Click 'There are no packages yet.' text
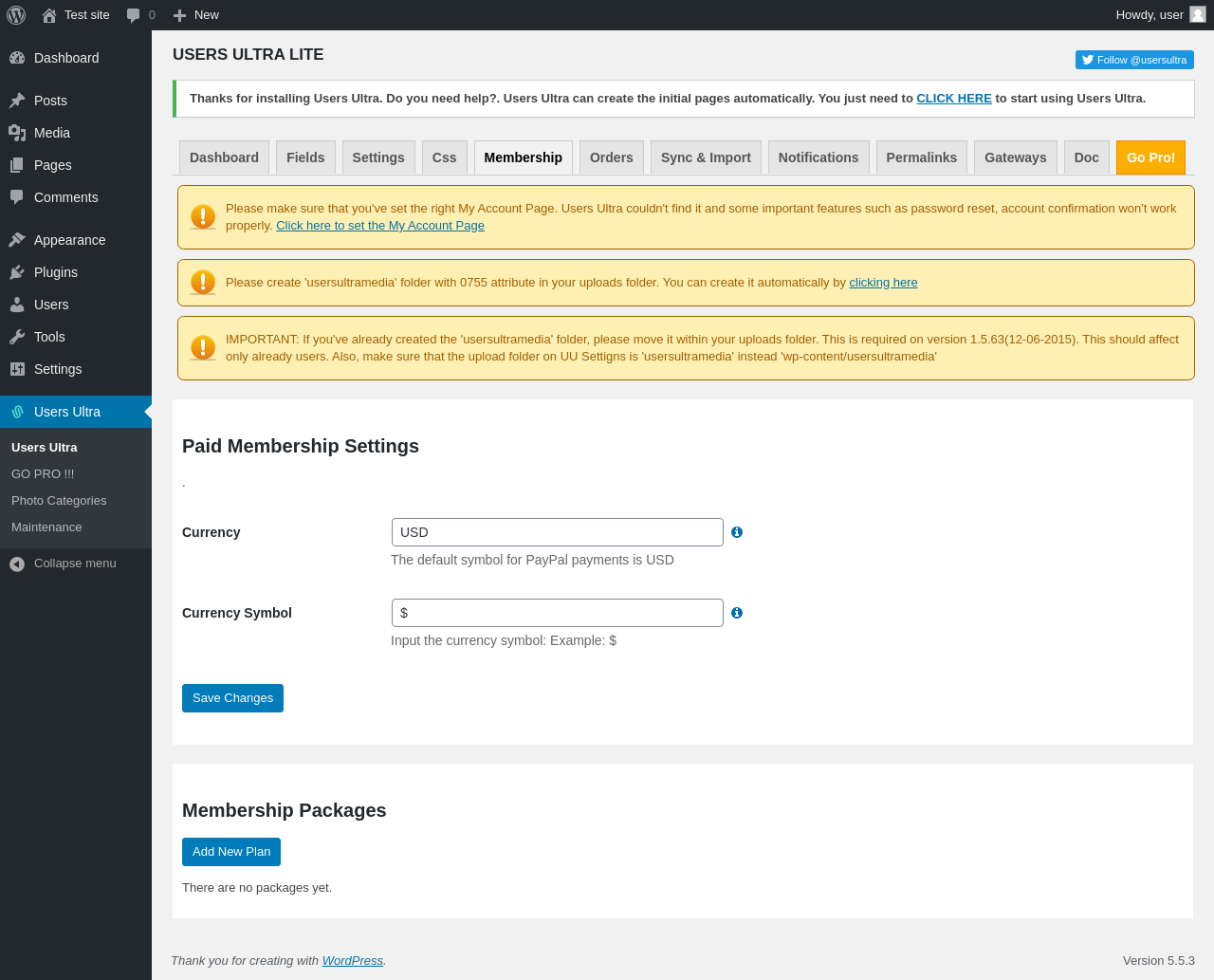Image resolution: width=1214 pixels, height=980 pixels. [x=257, y=888]
